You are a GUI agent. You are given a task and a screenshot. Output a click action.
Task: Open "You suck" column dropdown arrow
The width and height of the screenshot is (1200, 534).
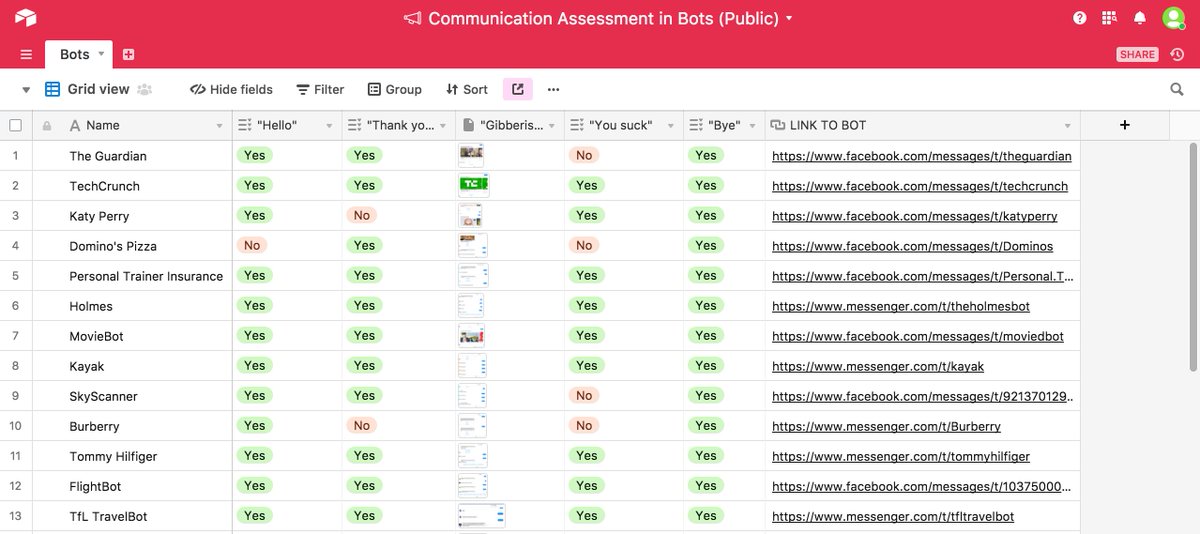click(x=673, y=126)
